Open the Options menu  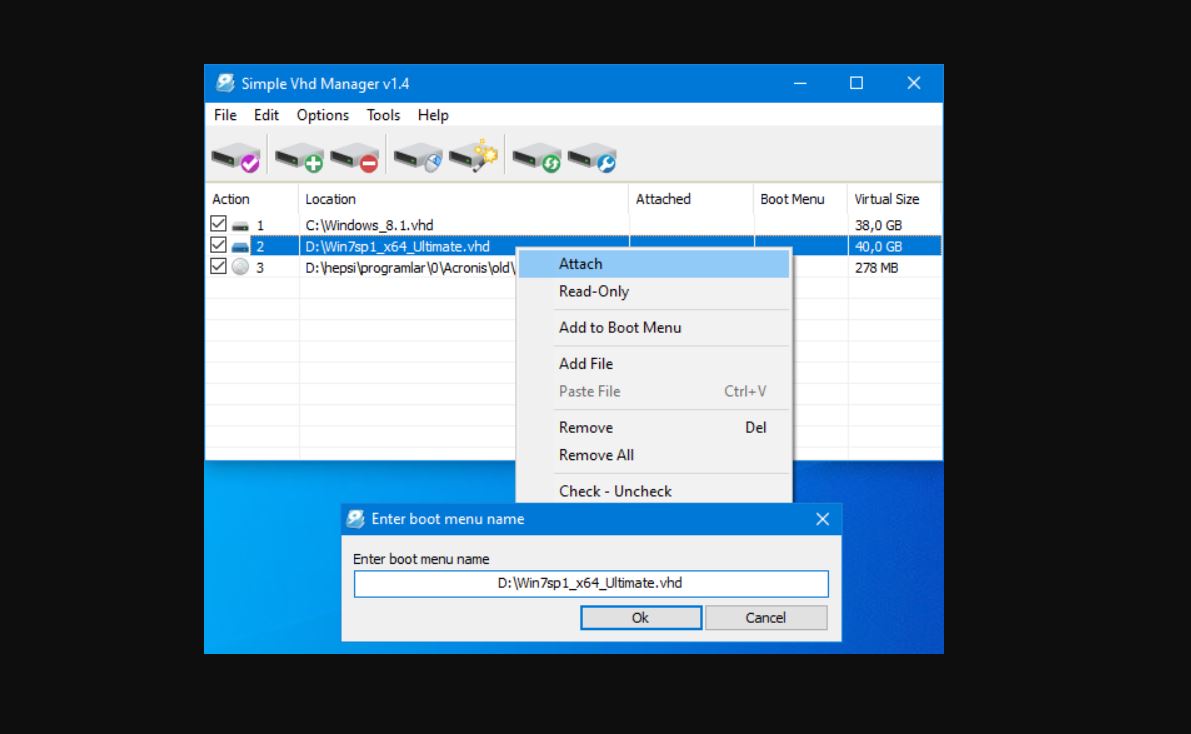tap(322, 115)
